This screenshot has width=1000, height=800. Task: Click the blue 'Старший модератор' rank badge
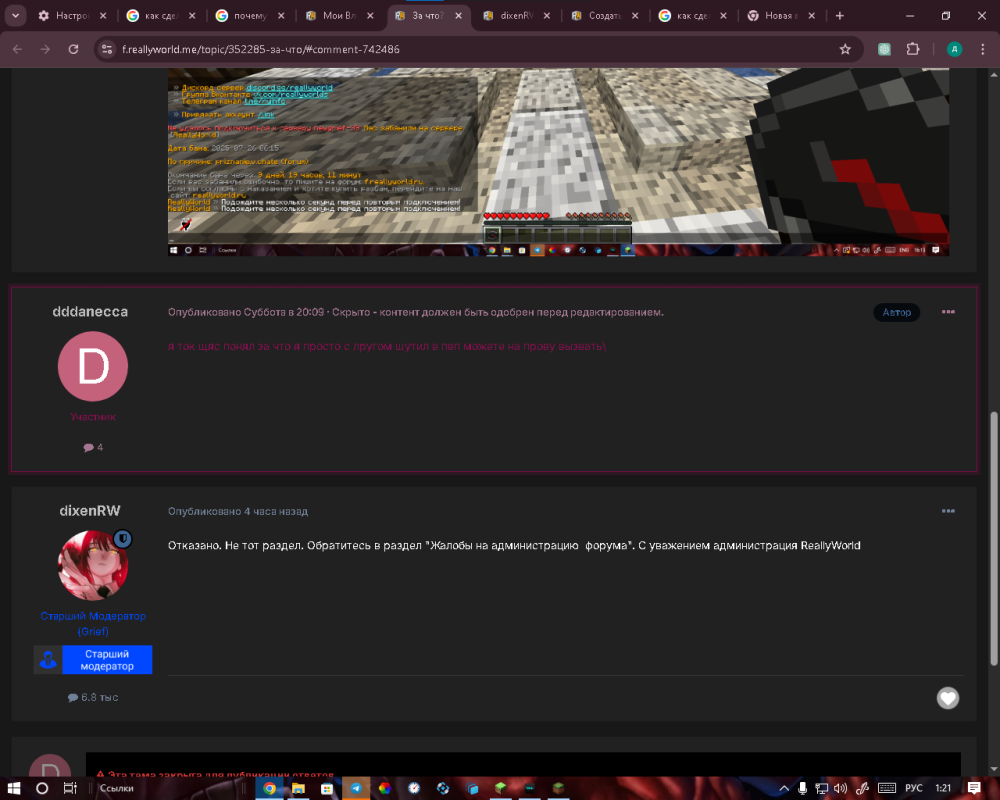(93, 660)
